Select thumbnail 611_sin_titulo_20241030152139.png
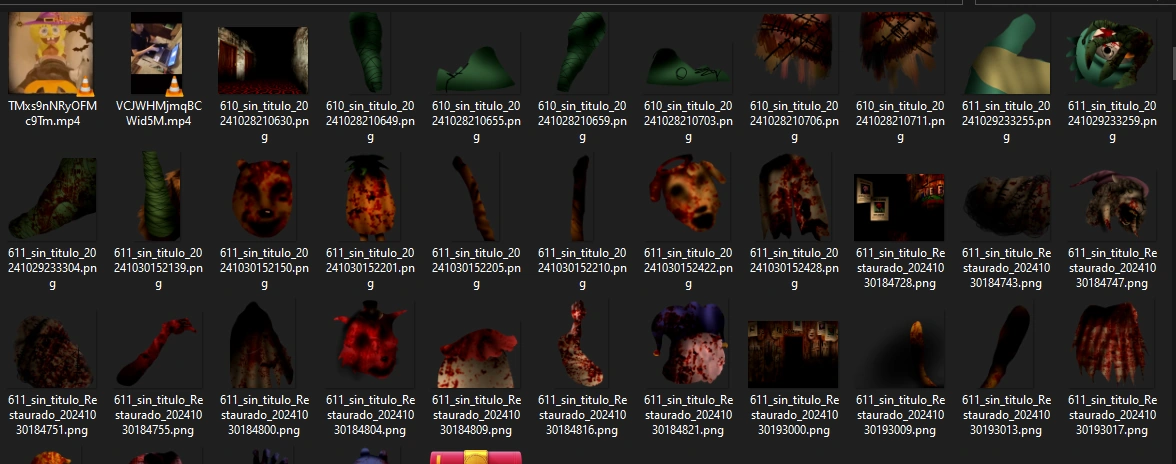Screen dimensions: 1176x464 click(158, 196)
